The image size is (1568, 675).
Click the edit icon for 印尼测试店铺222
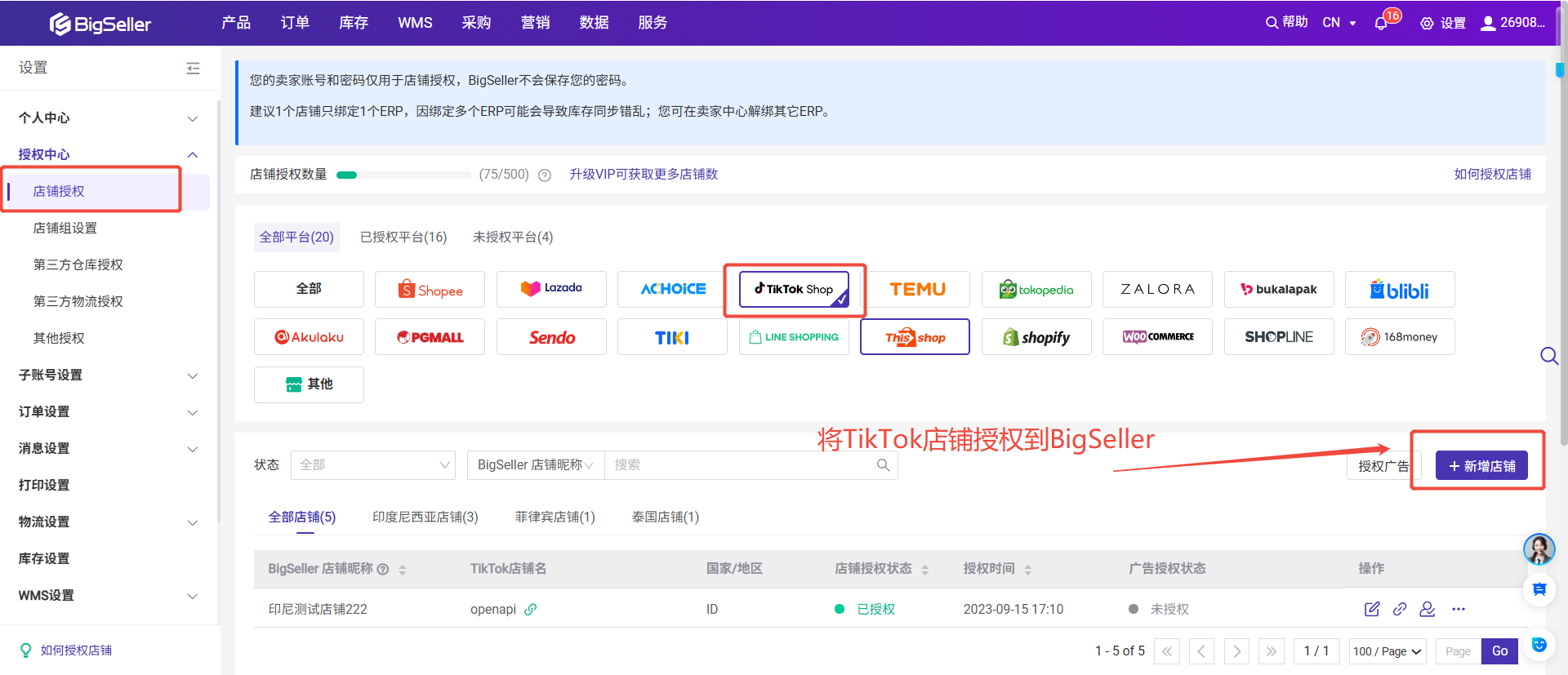click(1372, 609)
